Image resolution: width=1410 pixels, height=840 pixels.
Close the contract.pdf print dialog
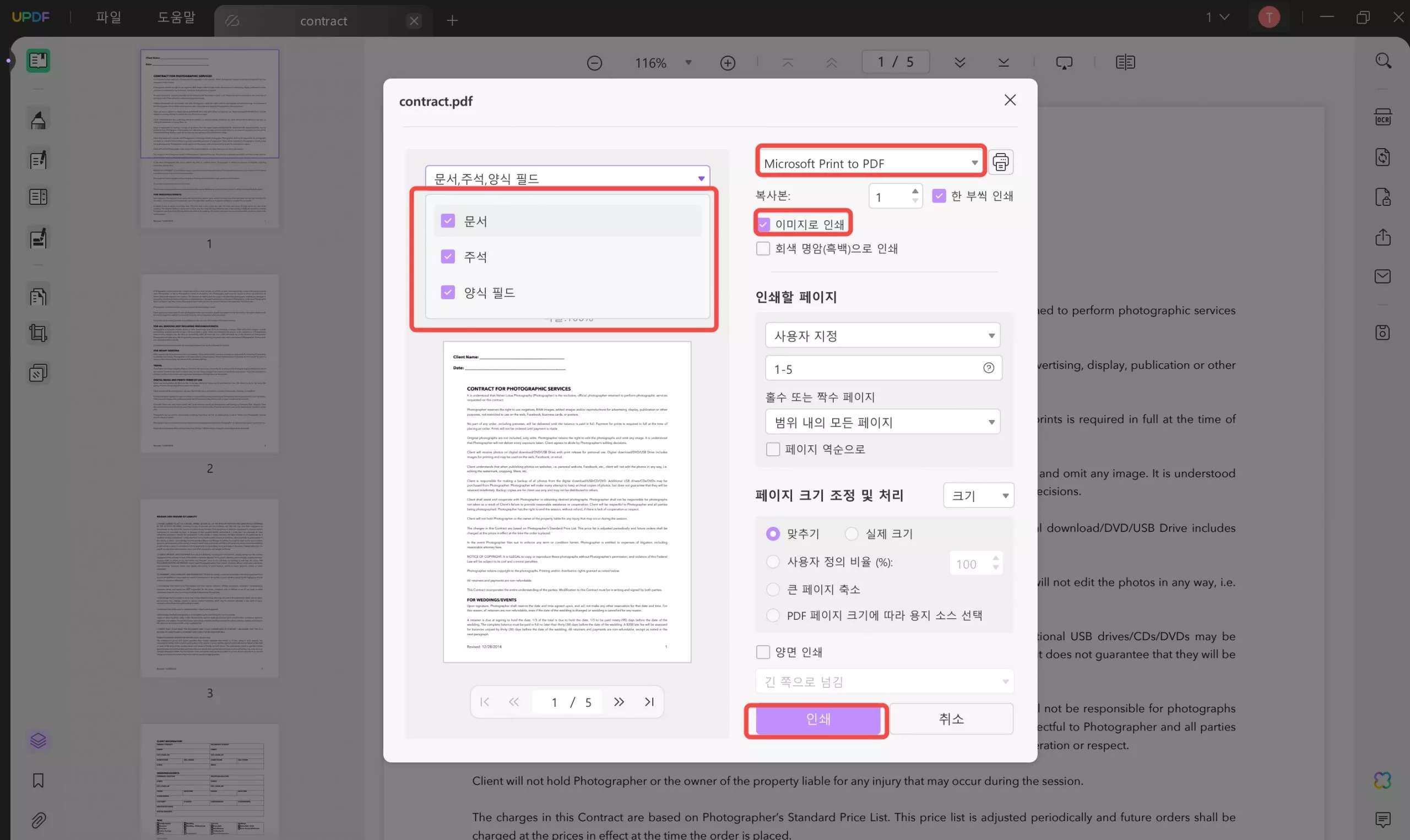tap(1010, 100)
